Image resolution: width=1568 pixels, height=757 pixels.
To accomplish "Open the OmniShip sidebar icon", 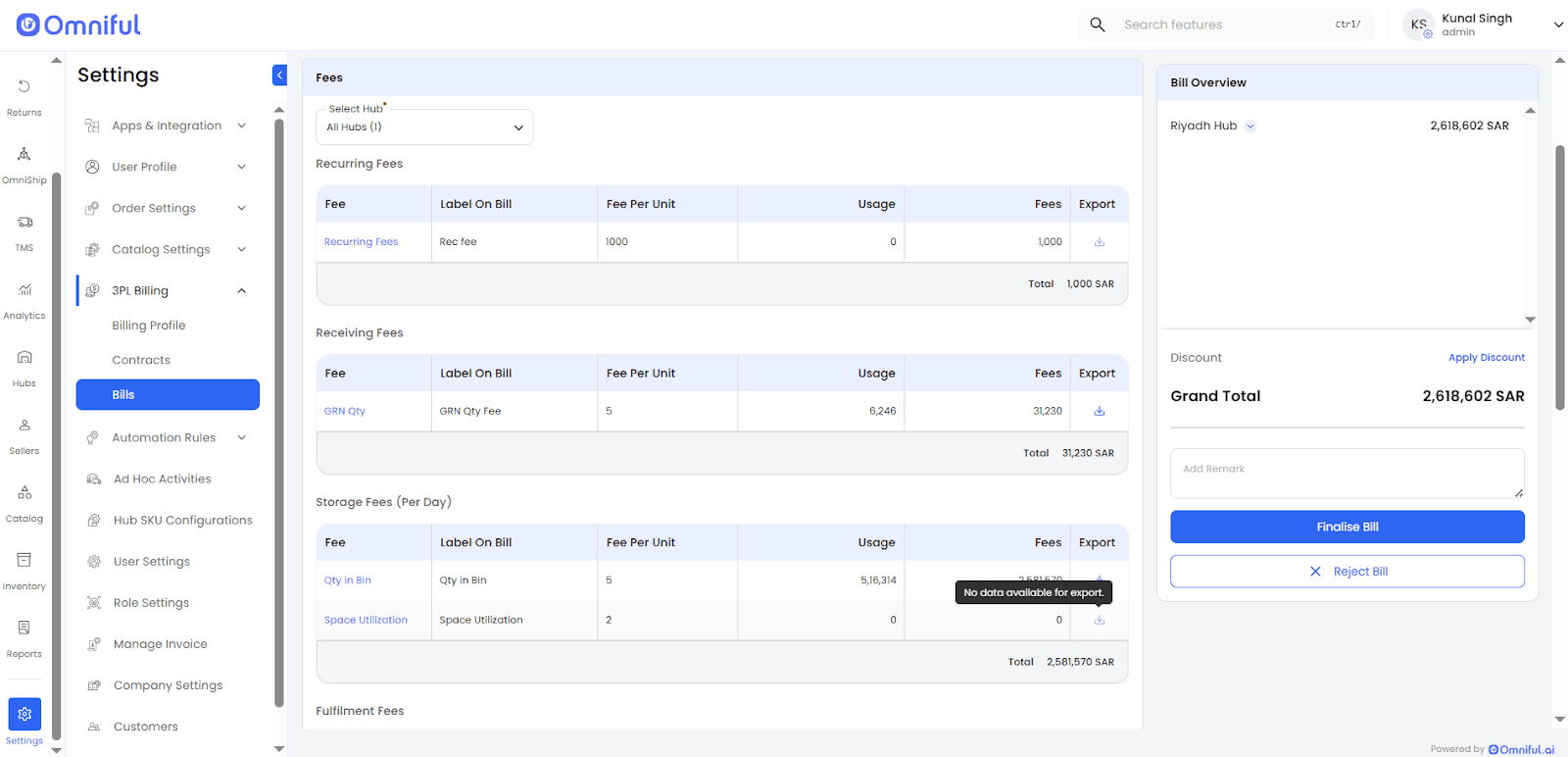I will pyautogui.click(x=24, y=164).
